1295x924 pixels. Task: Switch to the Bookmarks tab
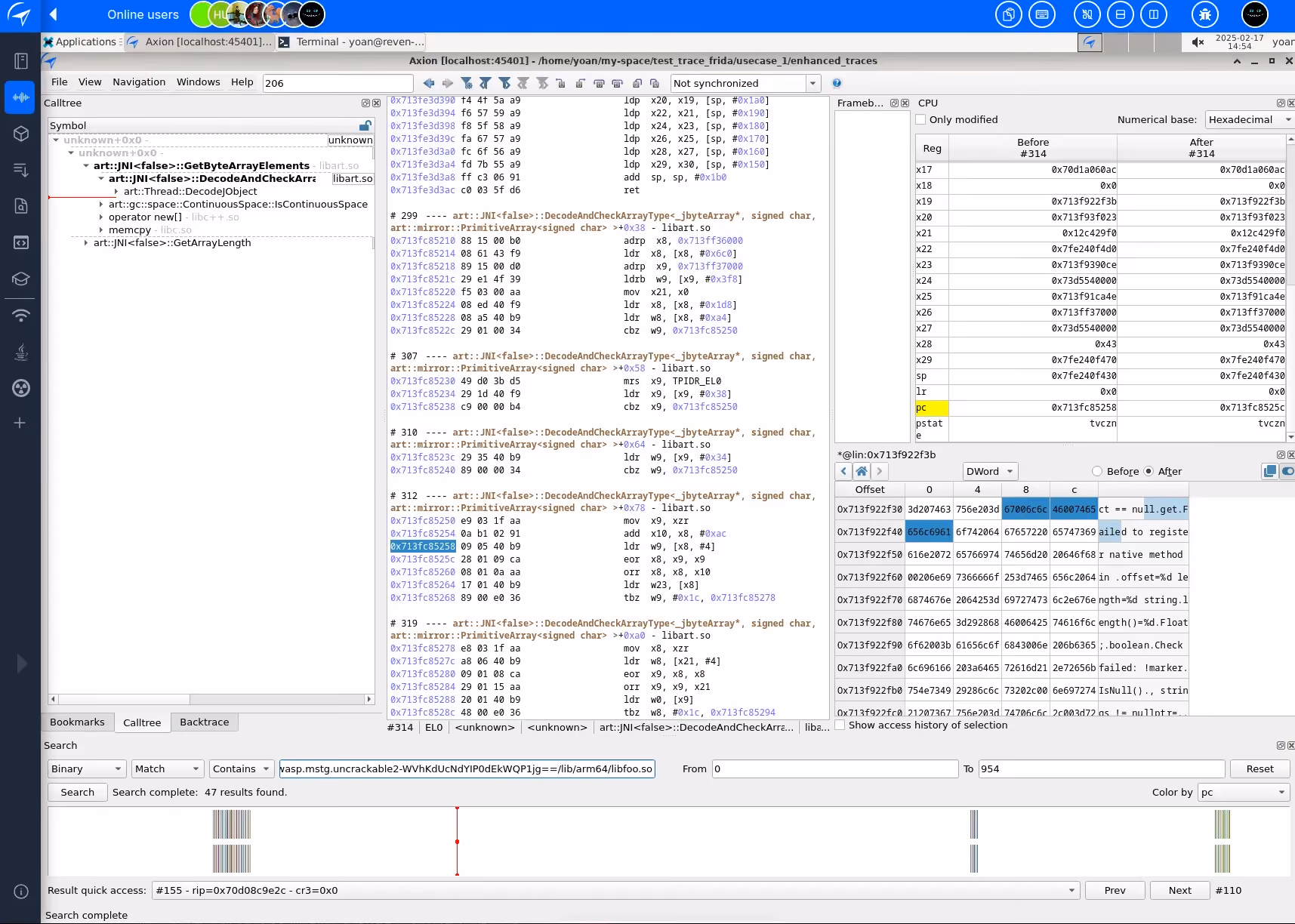tap(77, 722)
